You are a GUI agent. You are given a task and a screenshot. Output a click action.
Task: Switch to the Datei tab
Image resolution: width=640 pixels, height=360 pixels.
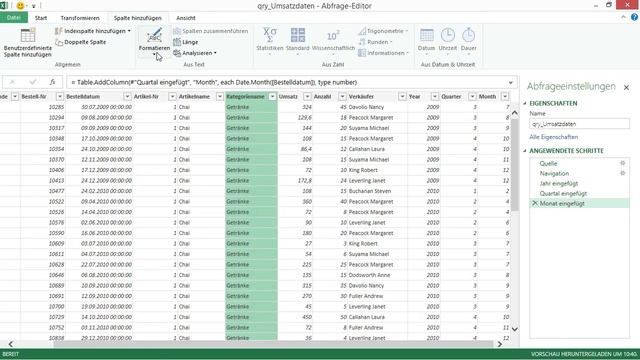(x=14, y=18)
